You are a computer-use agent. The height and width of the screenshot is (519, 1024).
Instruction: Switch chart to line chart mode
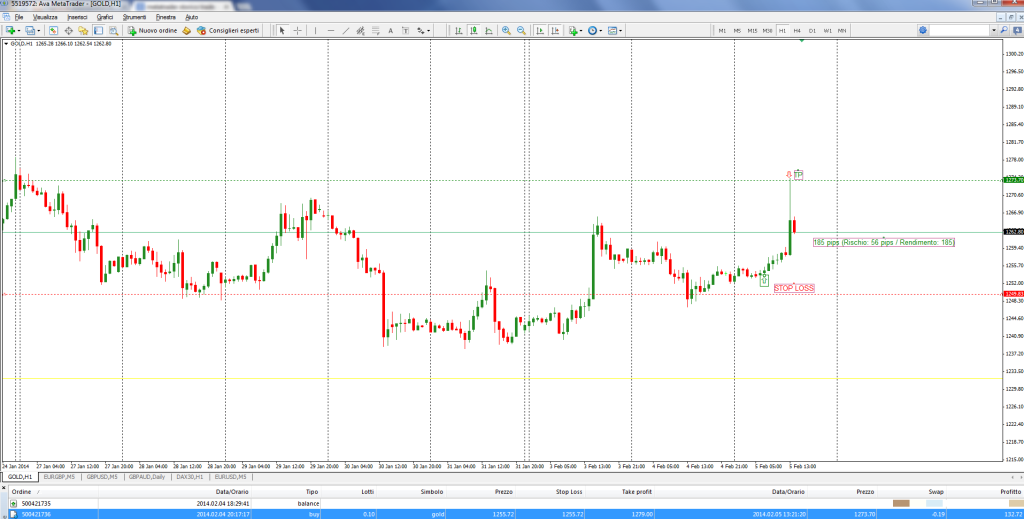[488, 30]
